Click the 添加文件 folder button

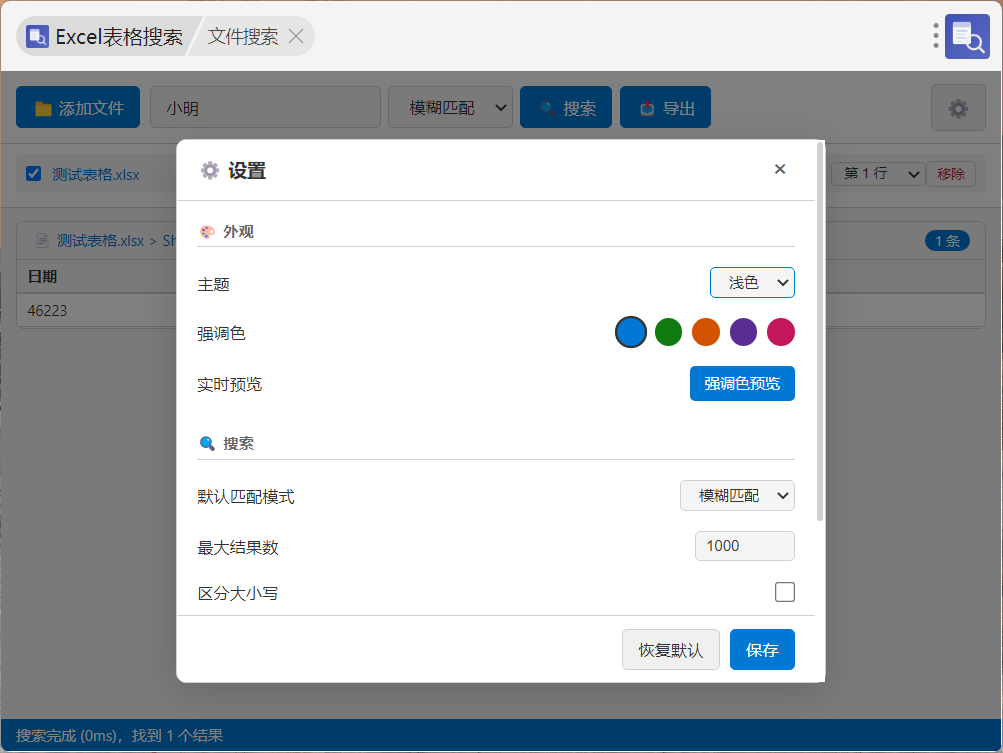pos(78,107)
